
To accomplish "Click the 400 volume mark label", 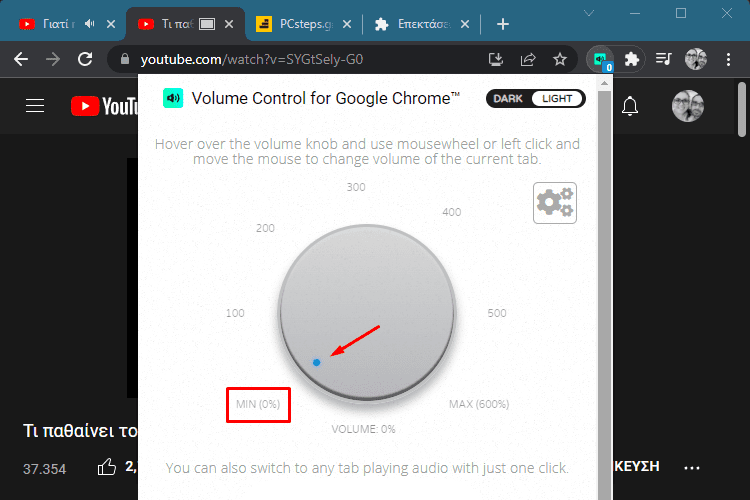I will coord(452,212).
